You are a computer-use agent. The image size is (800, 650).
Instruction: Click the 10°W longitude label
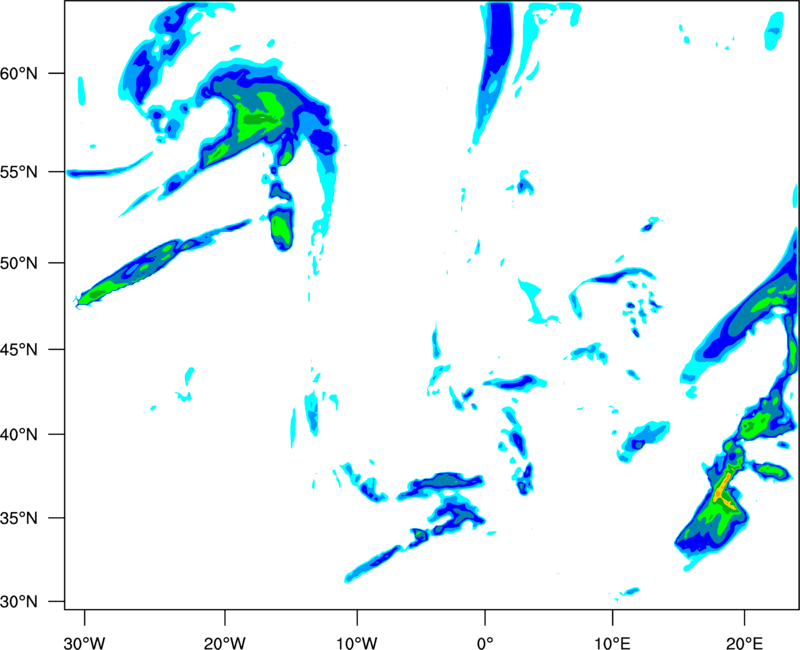tap(357, 643)
